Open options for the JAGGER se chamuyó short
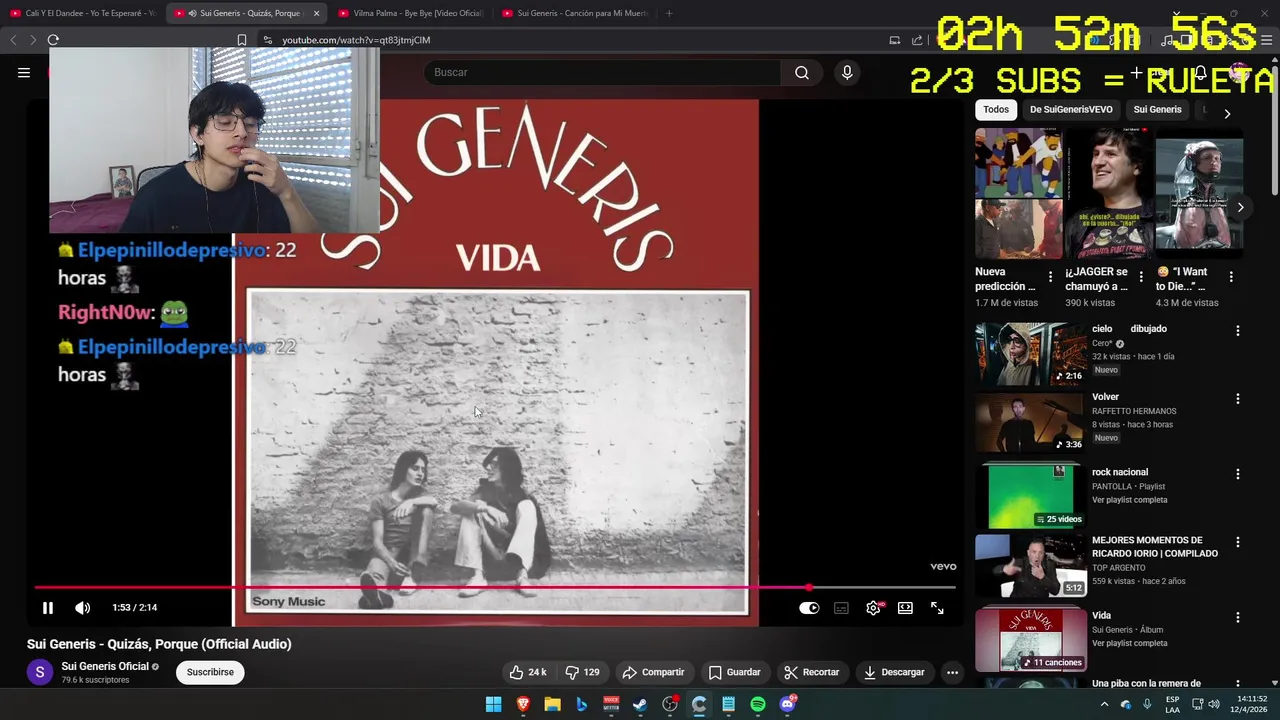Viewport: 1280px width, 720px height. [x=1140, y=277]
